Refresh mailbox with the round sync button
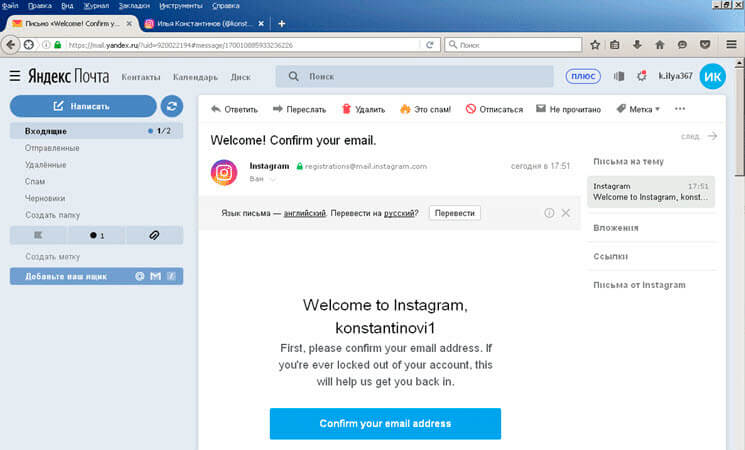The width and height of the screenshot is (745, 450). point(172,106)
